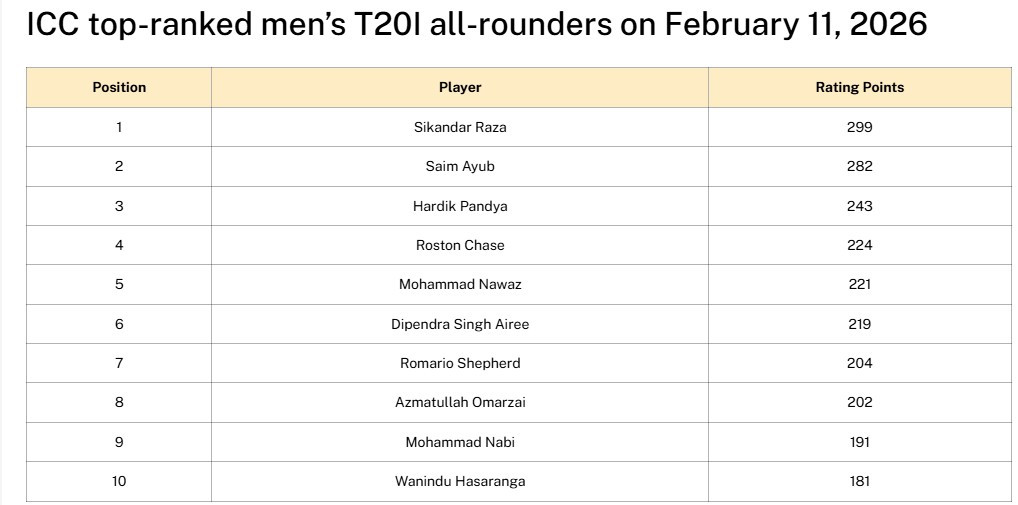This screenshot has height=505, width=1018.
Task: Click the 243 rating points value
Action: (x=859, y=206)
